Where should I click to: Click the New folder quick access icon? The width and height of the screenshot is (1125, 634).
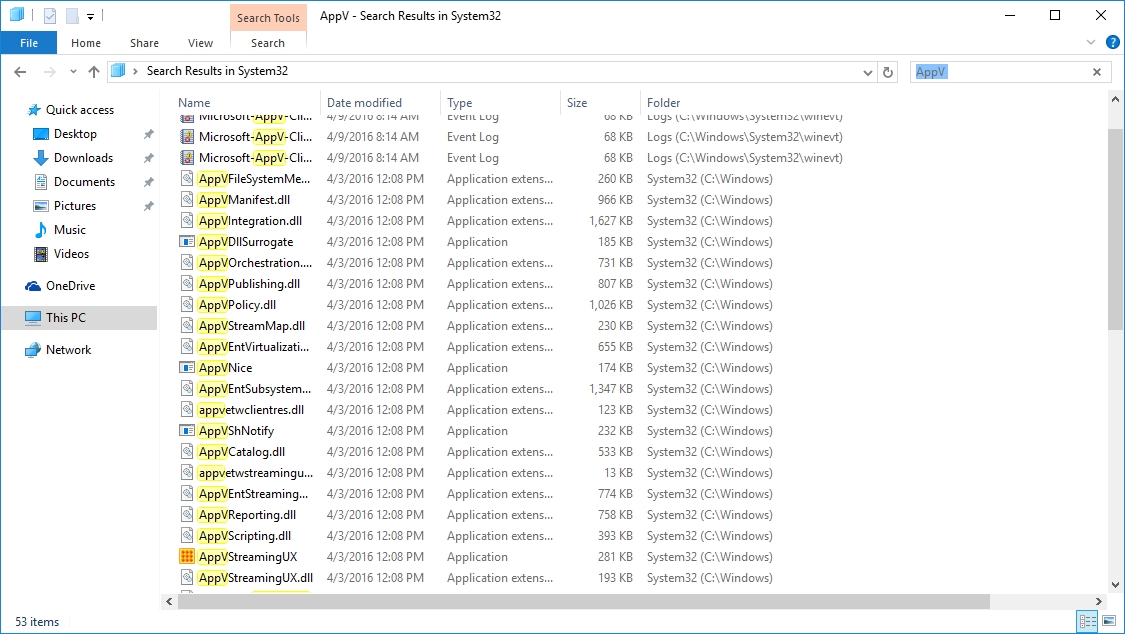72,15
